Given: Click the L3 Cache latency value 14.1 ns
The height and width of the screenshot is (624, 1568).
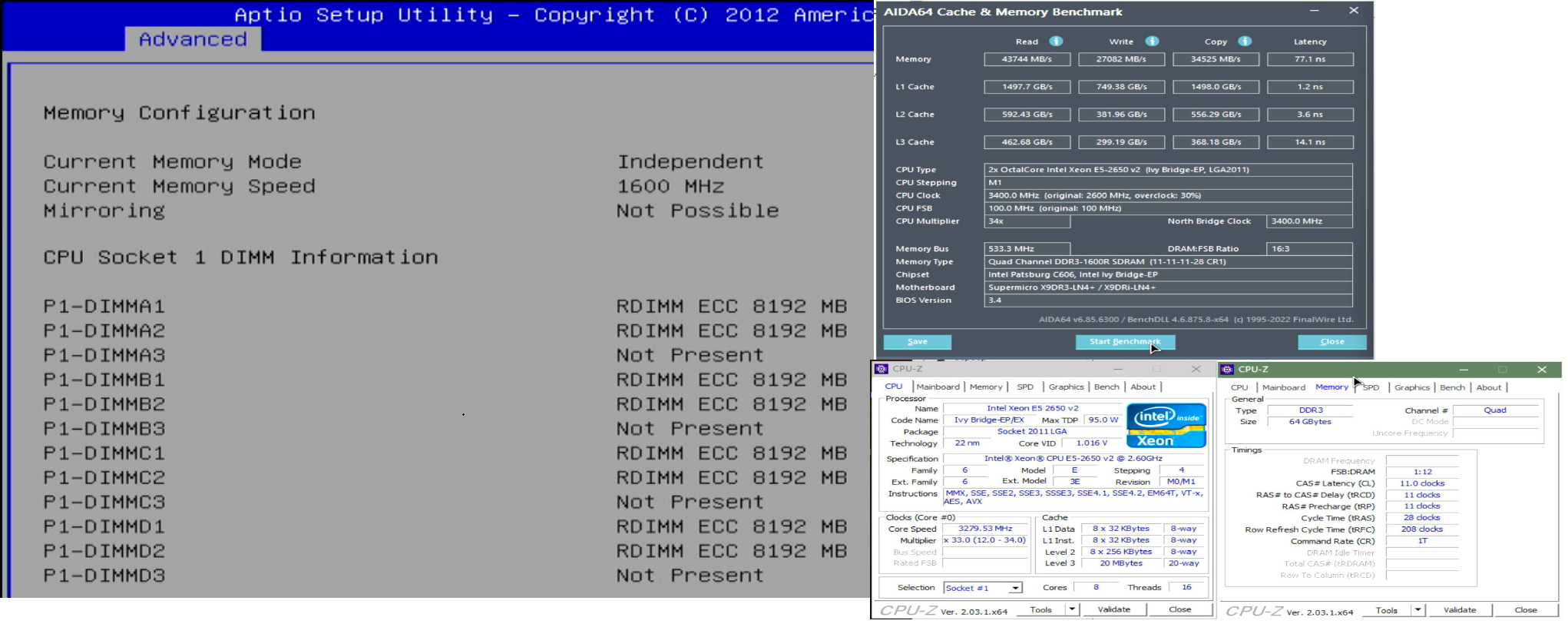Looking at the screenshot, I should 1310,142.
